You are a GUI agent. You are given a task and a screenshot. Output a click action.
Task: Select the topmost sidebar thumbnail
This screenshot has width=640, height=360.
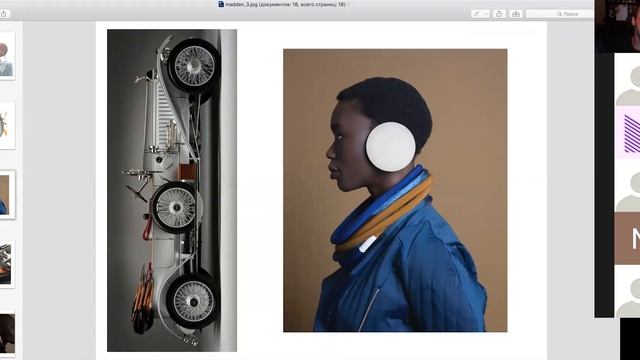click(6, 56)
